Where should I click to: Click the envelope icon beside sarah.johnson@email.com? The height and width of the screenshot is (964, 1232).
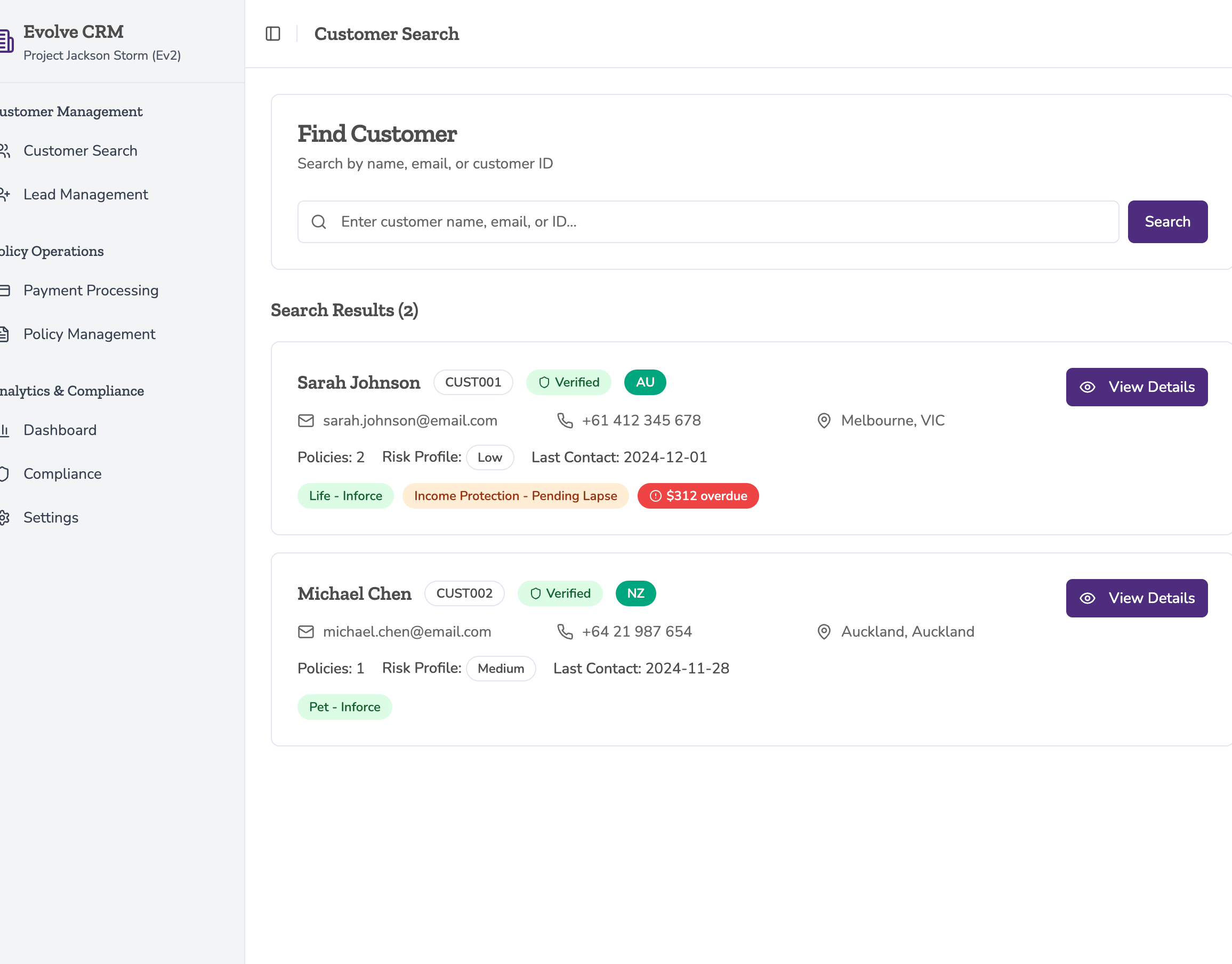tap(306, 421)
